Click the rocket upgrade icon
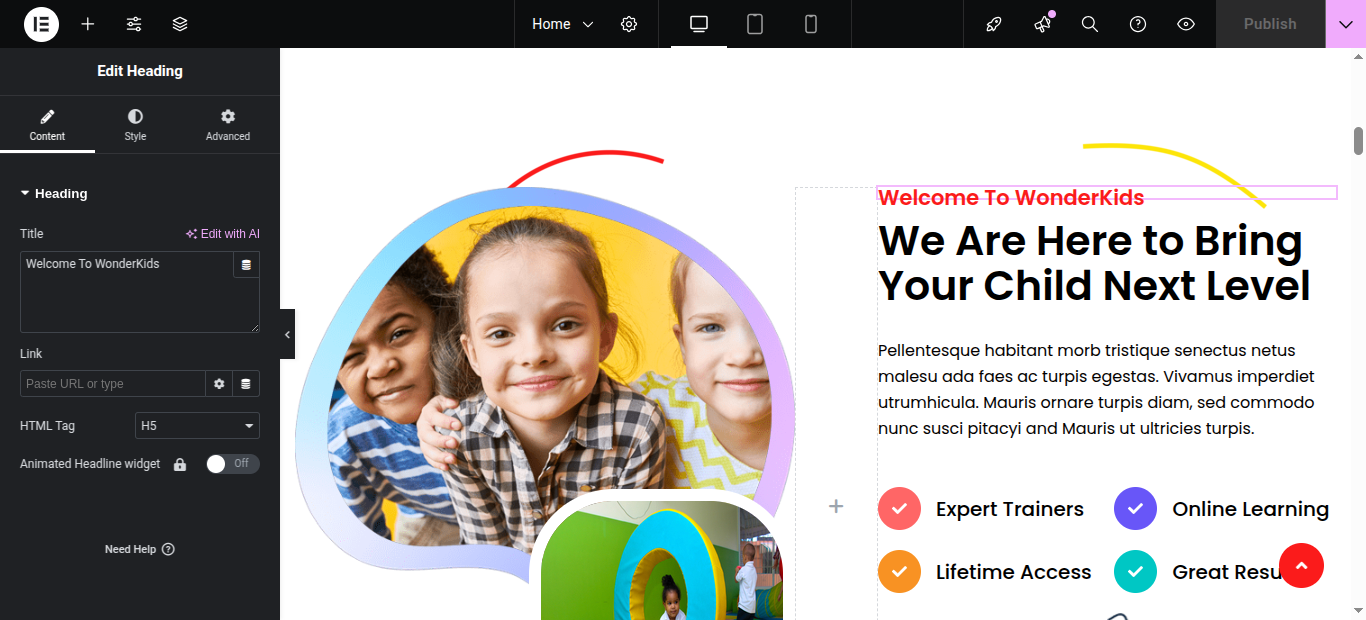The image size is (1366, 620). pyautogui.click(x=994, y=24)
